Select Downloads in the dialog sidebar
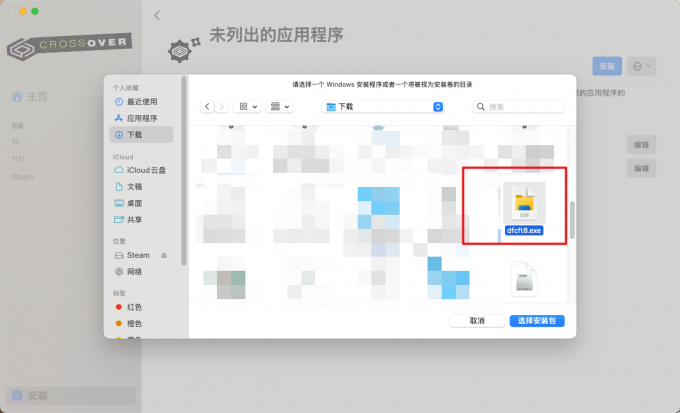 [x=141, y=134]
